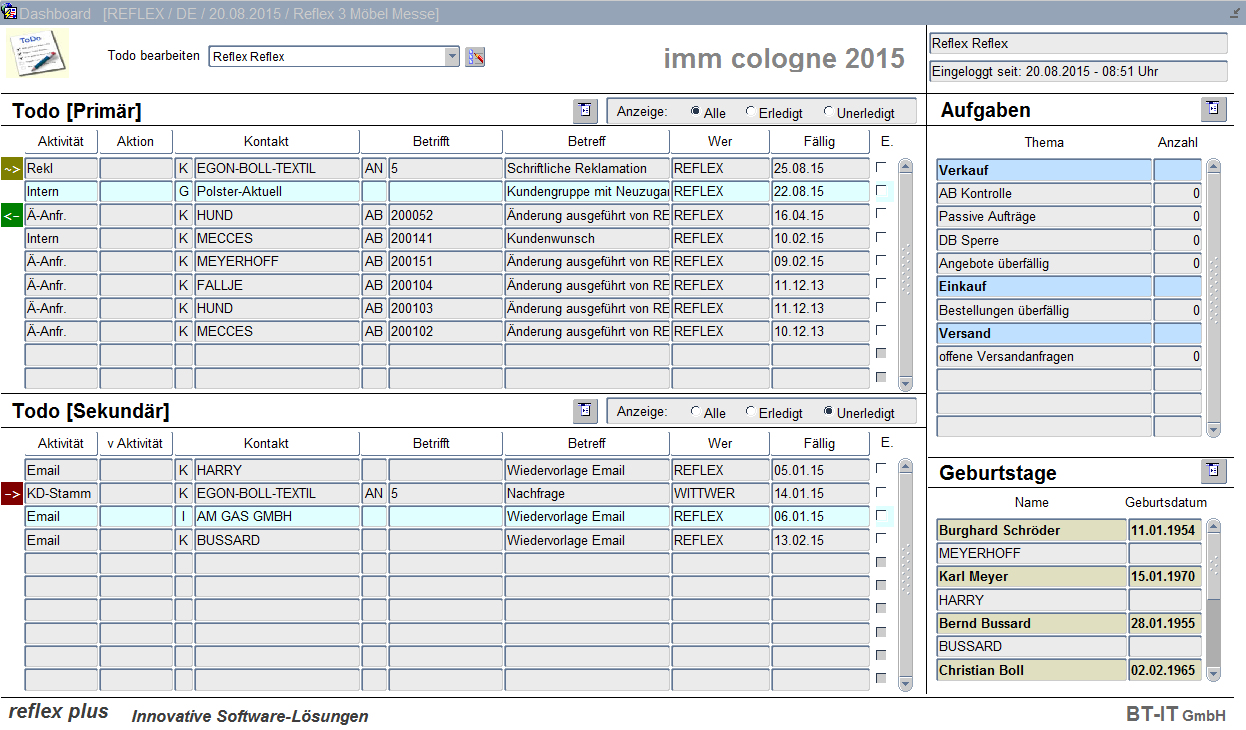1246x730 pixels.
Task: Click the document icon button in Todo [Primär] header
Action: tap(585, 111)
